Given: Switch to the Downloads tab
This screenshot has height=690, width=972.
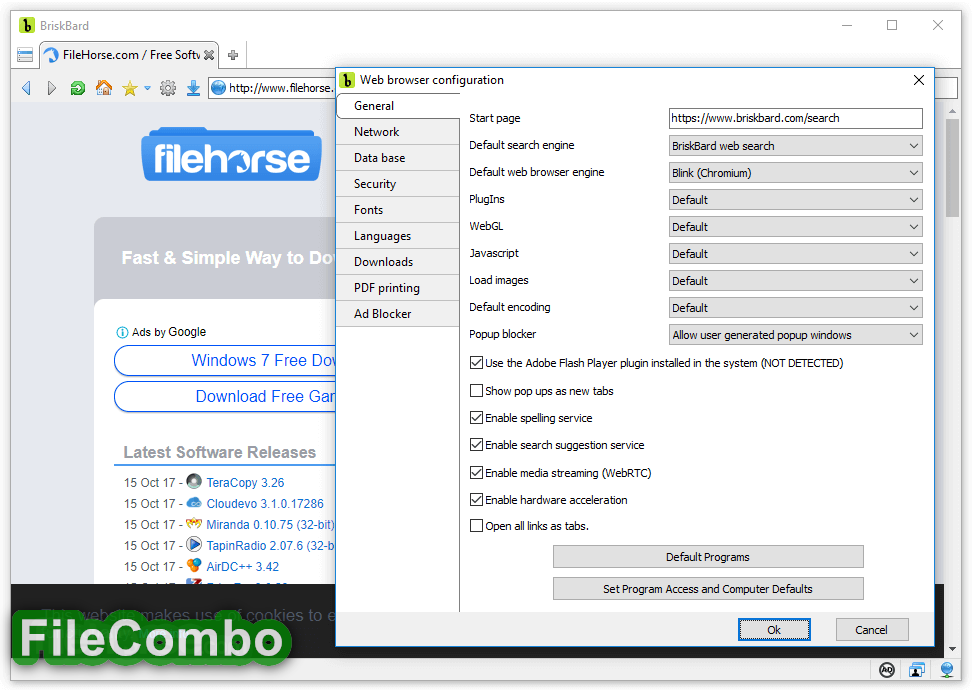Looking at the screenshot, I should coord(398,262).
